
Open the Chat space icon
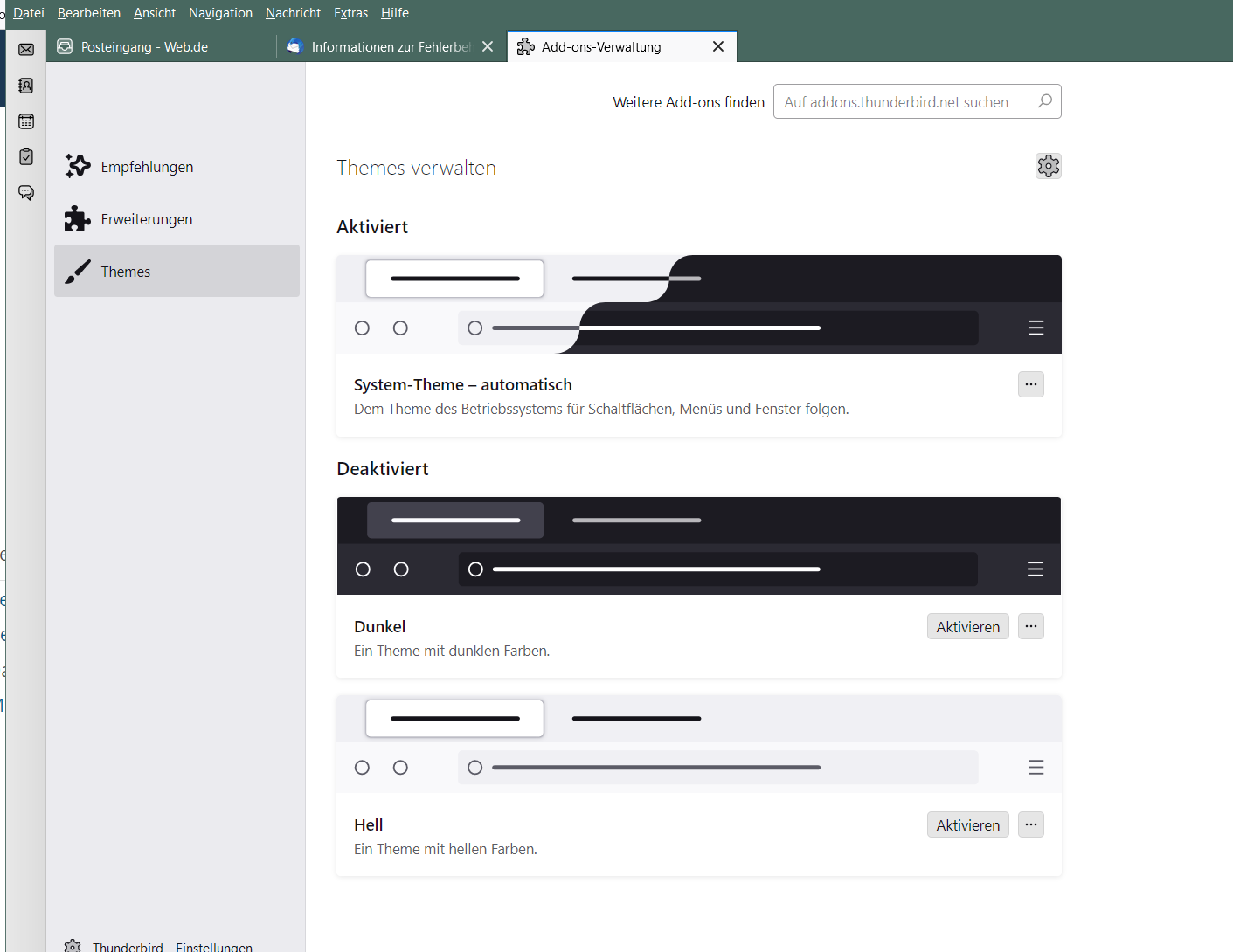[26, 192]
